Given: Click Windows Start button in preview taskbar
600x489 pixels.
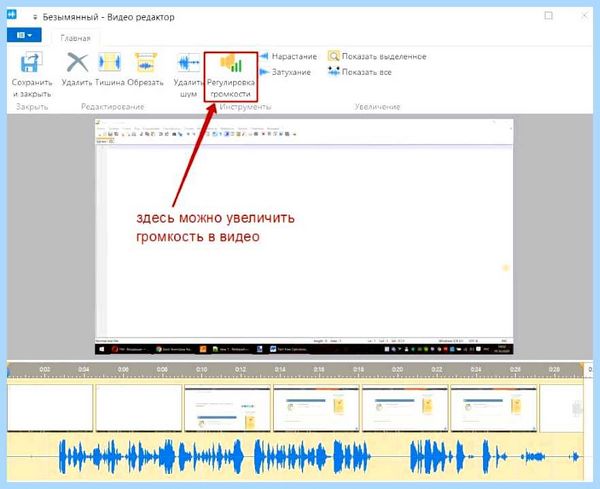Looking at the screenshot, I should [101, 349].
